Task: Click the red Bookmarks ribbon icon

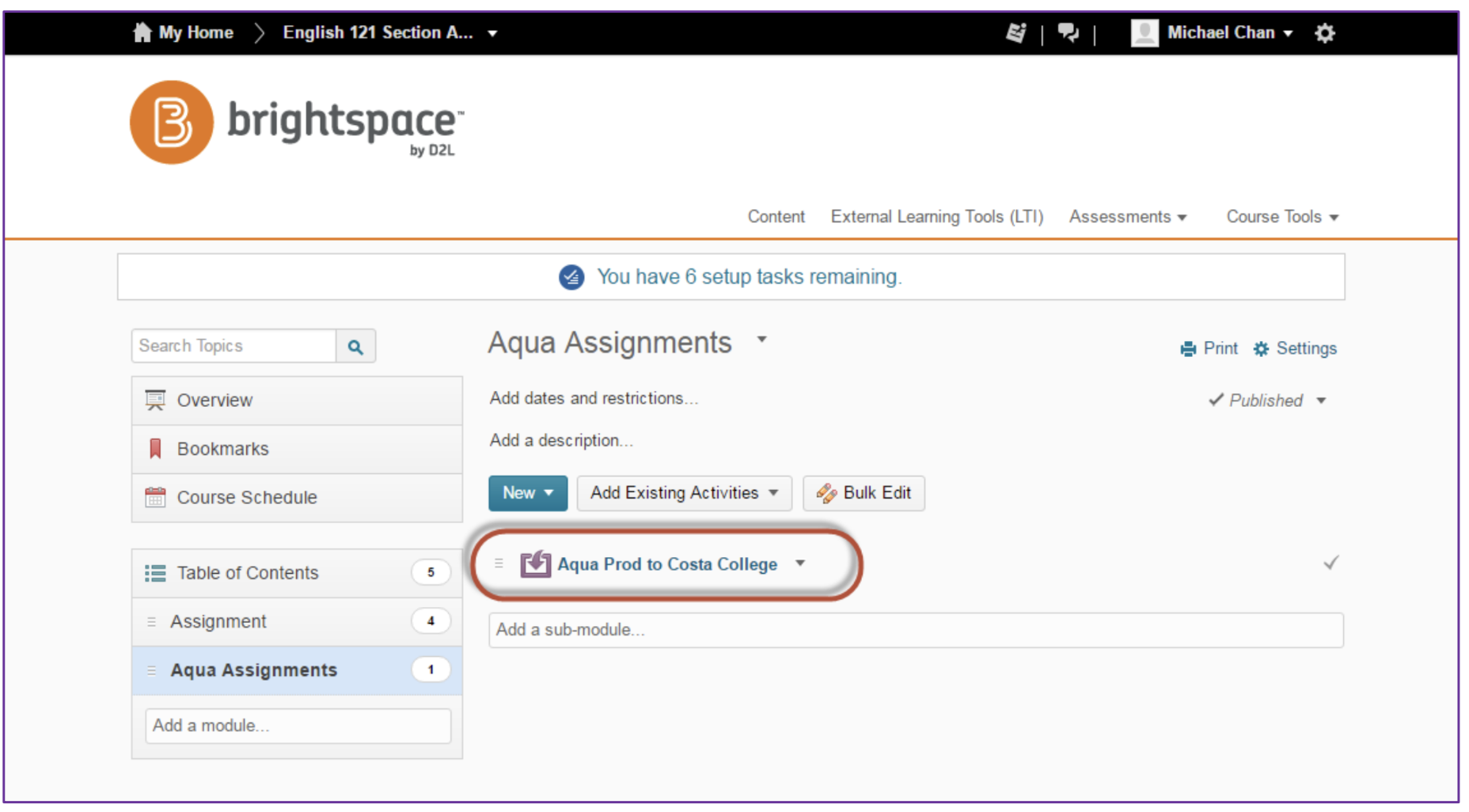Action: click(x=155, y=449)
